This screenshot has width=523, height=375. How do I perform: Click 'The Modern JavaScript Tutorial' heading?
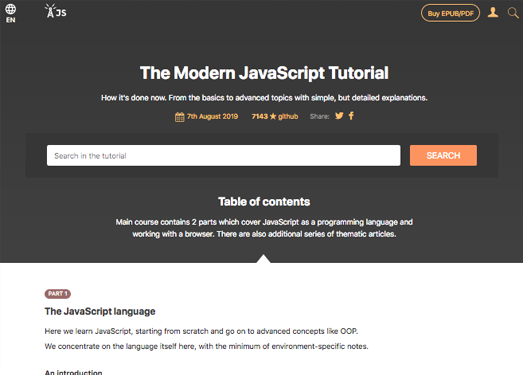tap(264, 73)
